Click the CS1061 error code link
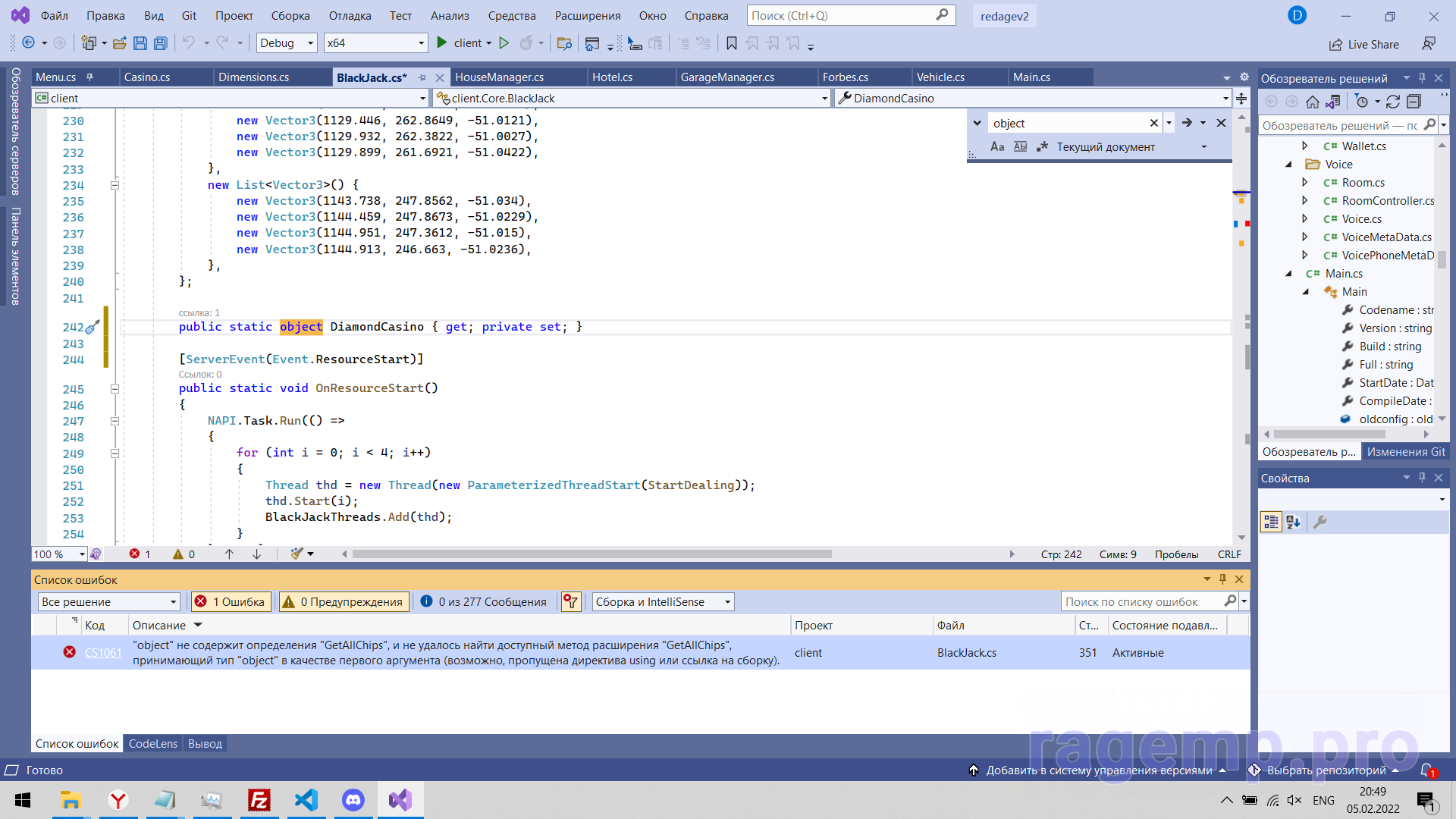This screenshot has height=819, width=1456. (103, 653)
